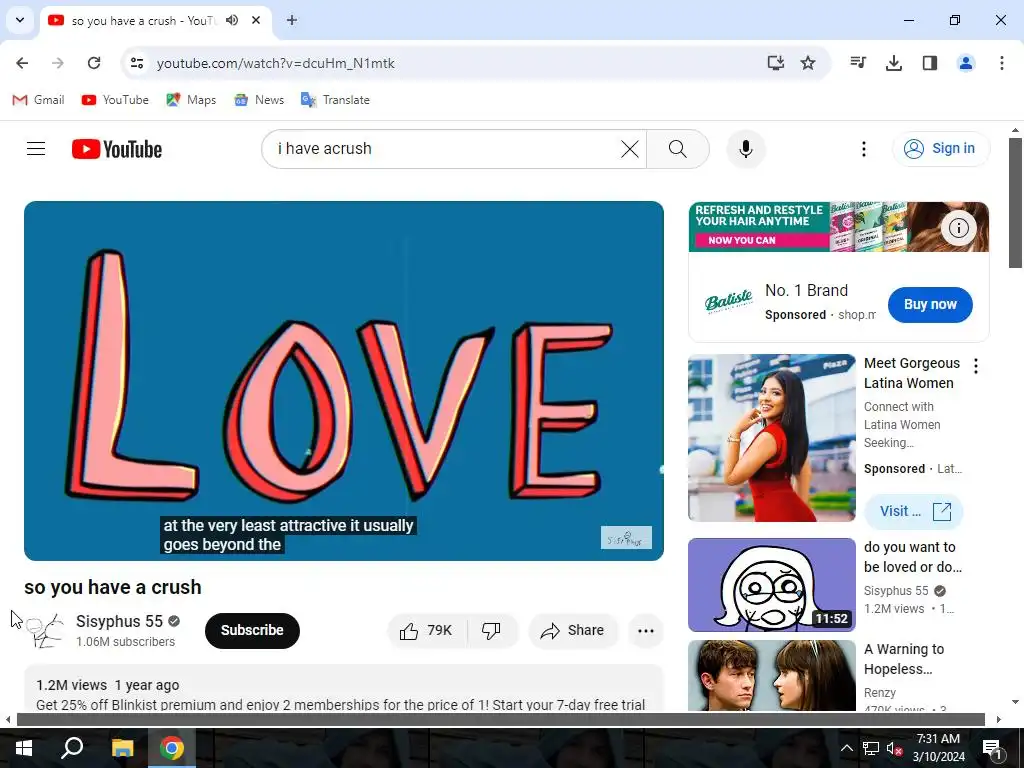Clear the search text with X
1024x768 pixels.
(630, 149)
